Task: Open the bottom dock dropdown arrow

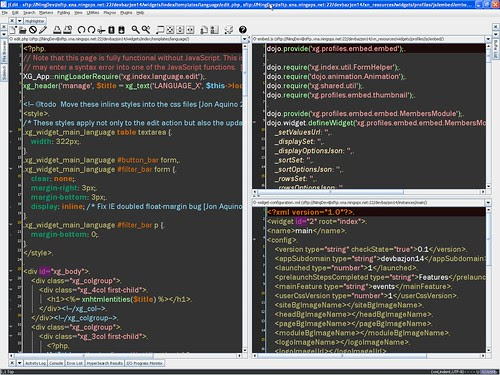Action: (x=19, y=363)
